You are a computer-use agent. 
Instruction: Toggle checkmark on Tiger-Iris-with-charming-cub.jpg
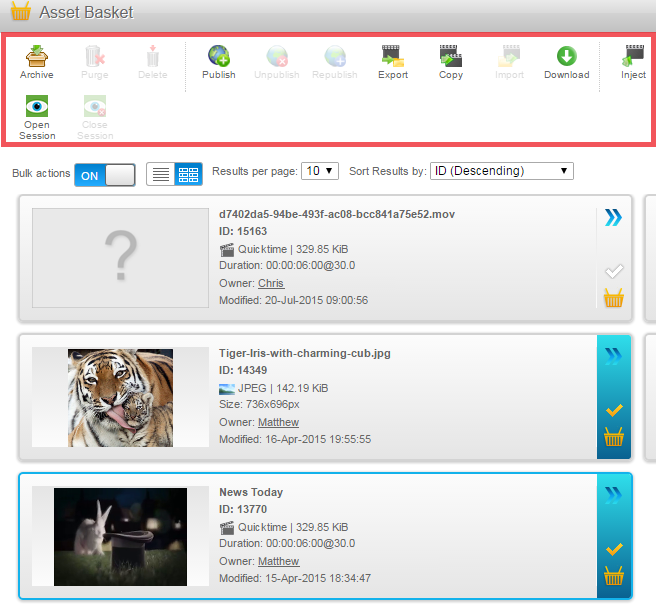click(x=614, y=410)
